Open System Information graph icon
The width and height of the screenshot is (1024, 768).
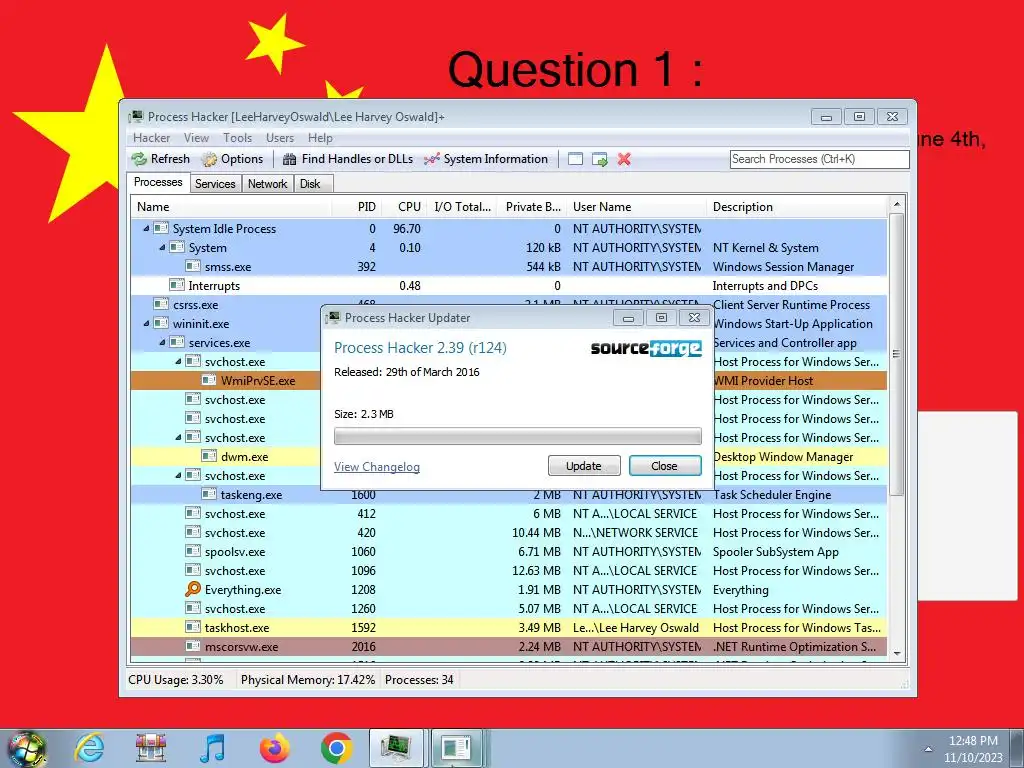[x=432, y=159]
